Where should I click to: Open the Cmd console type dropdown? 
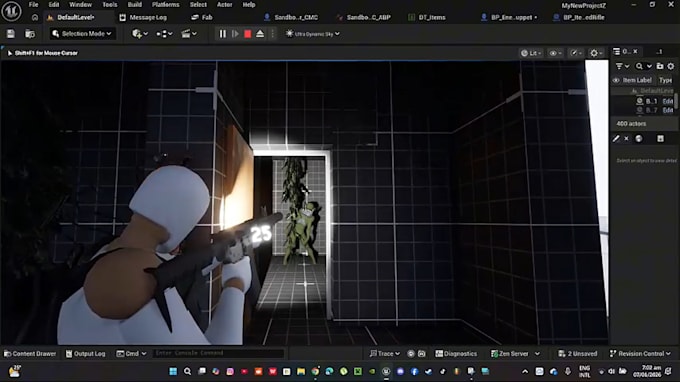[131, 354]
